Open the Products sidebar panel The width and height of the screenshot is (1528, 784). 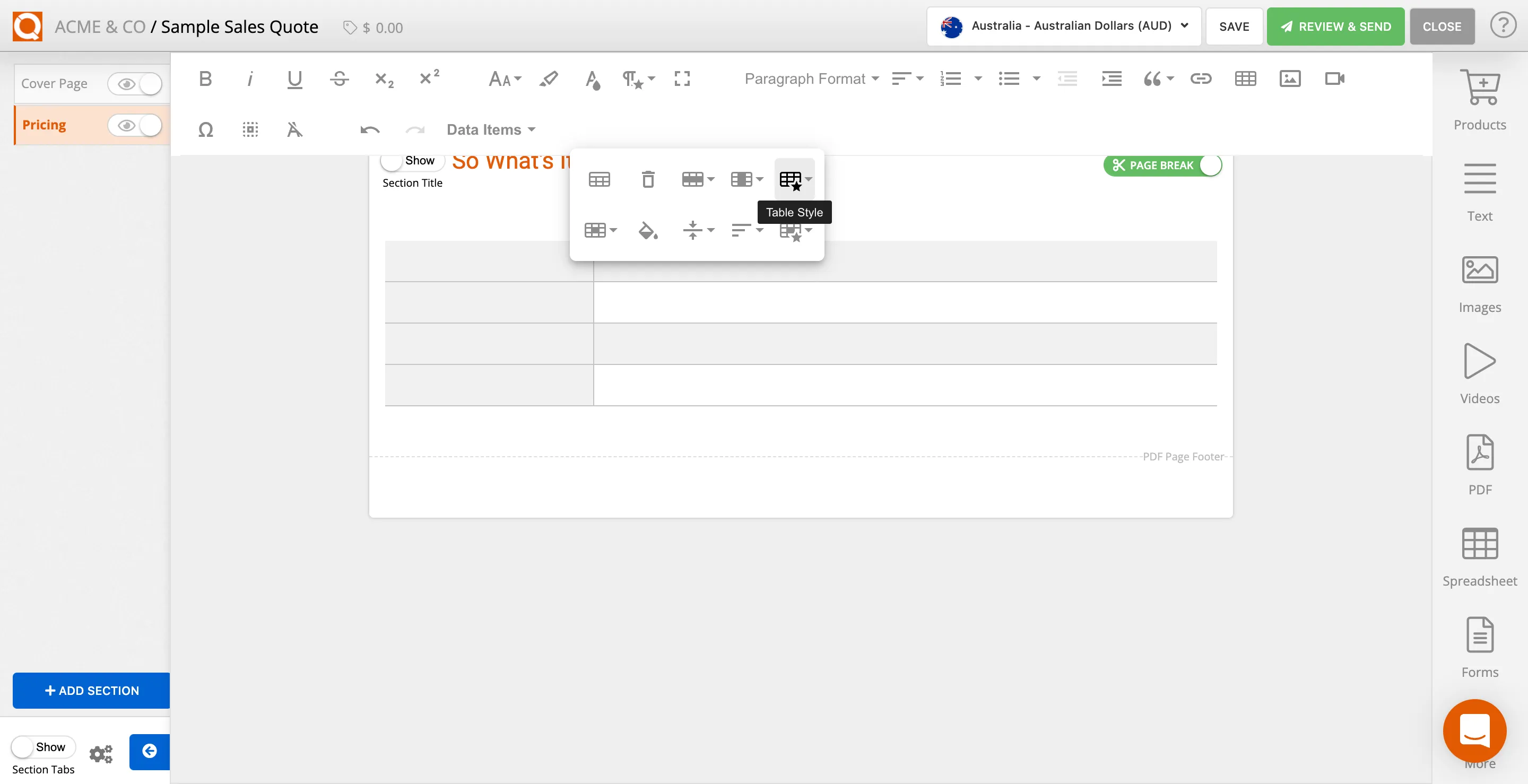1480,101
